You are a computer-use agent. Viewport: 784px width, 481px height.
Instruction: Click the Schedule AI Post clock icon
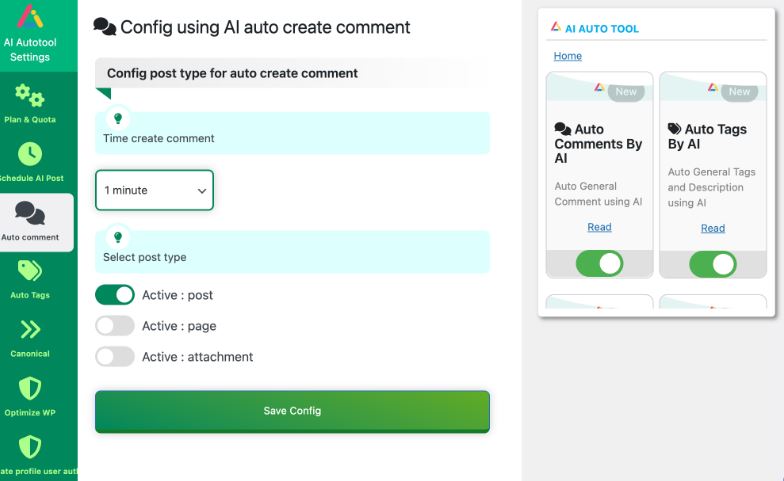[x=30, y=154]
